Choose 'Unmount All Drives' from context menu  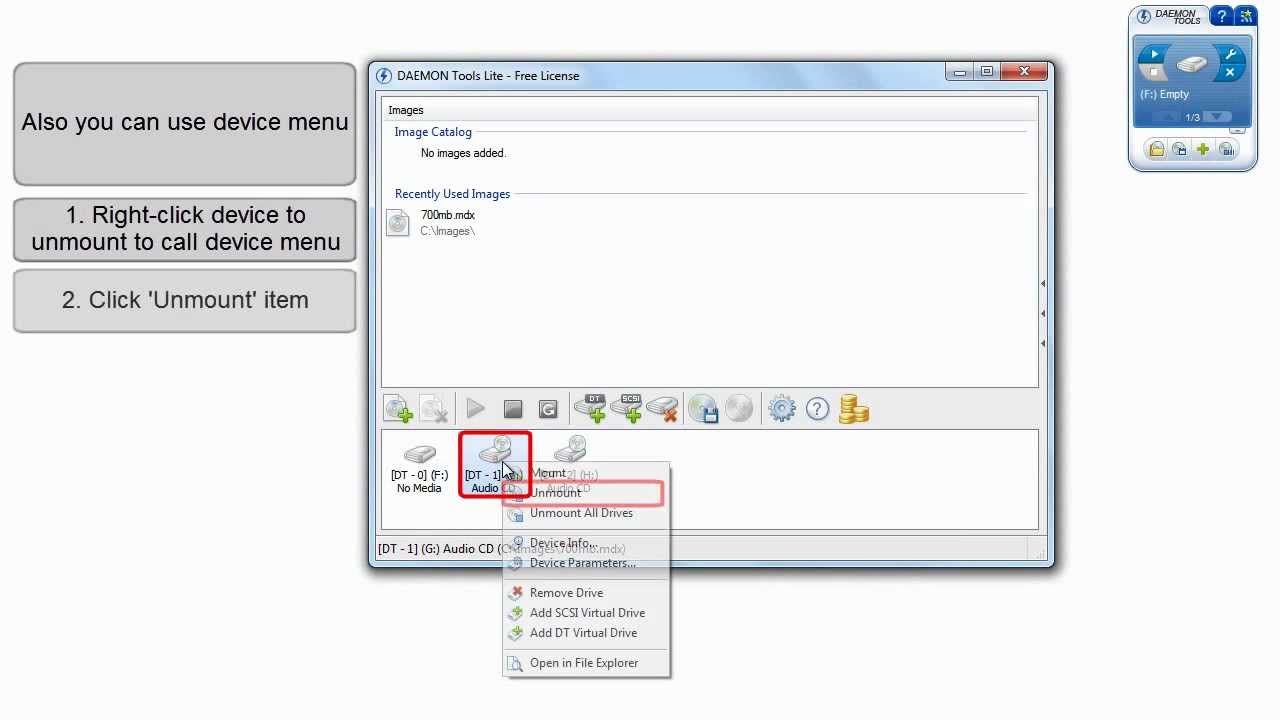[586, 513]
